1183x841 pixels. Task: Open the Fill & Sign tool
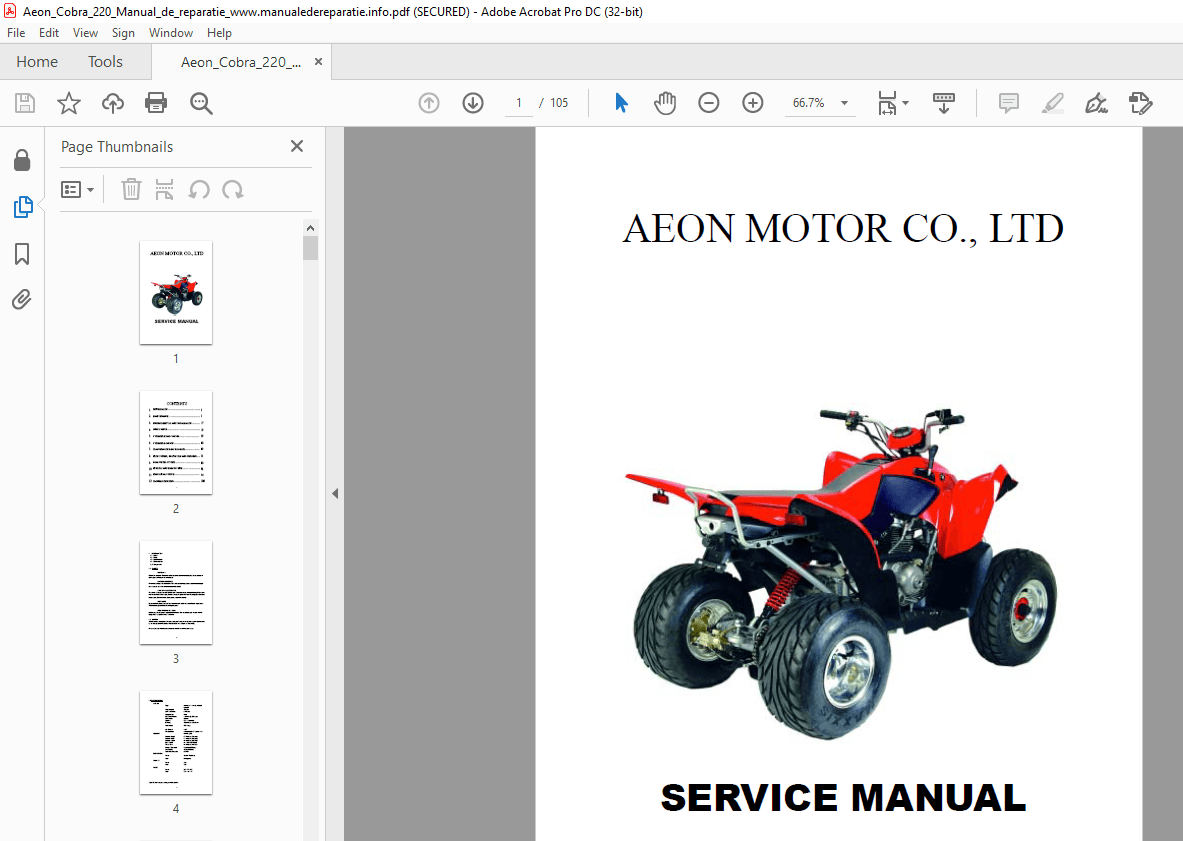click(x=1096, y=103)
